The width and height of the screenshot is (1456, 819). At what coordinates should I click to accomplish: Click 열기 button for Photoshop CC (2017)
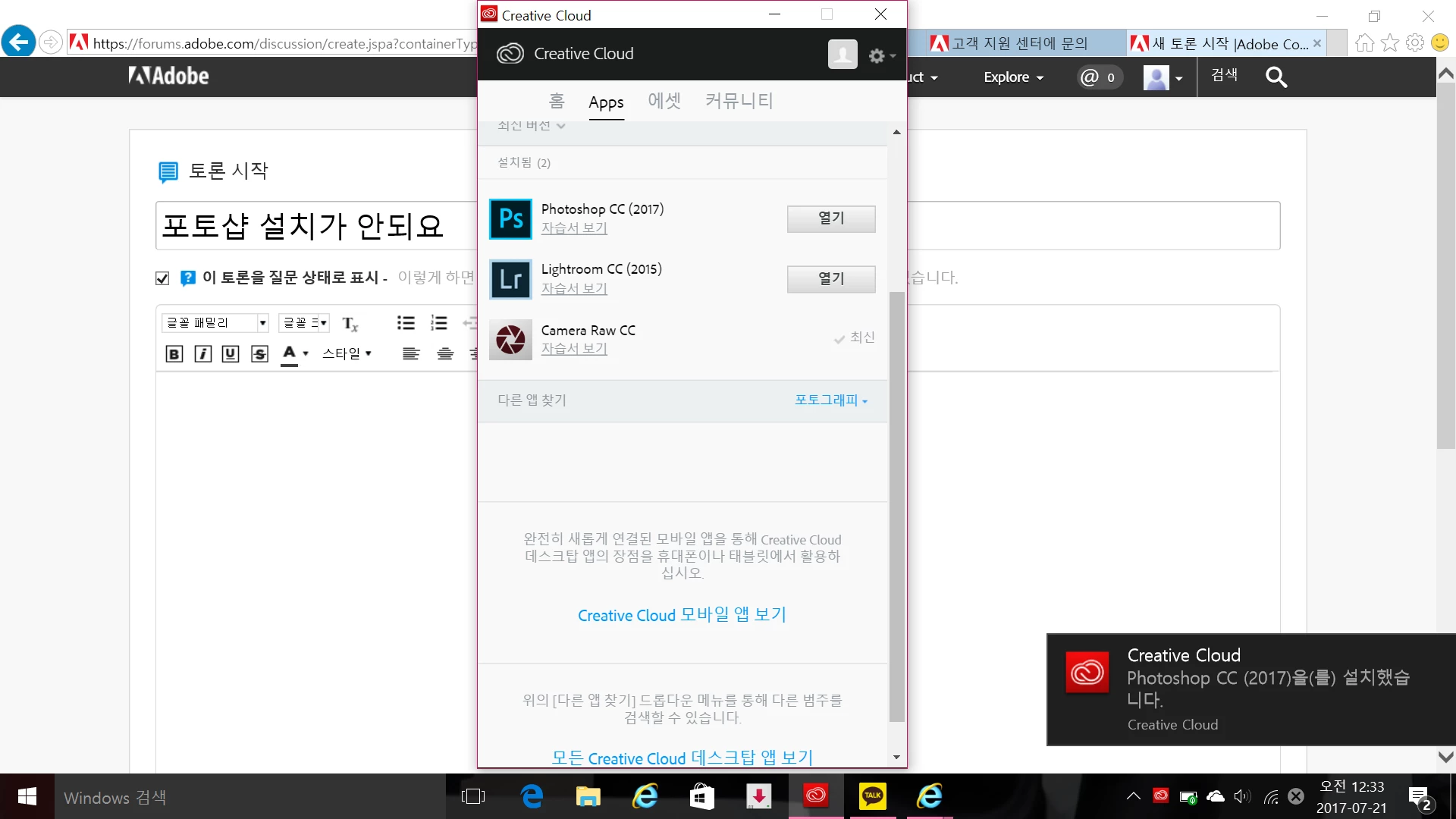830,218
